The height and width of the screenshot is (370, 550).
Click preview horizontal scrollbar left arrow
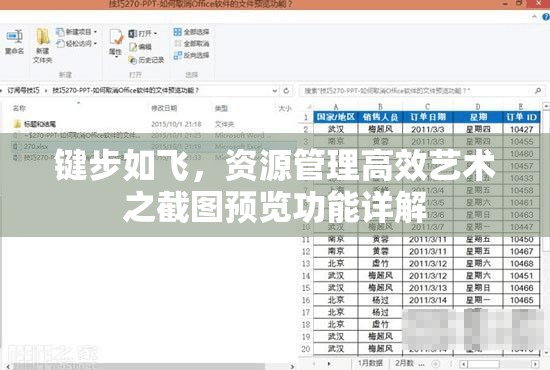(x=463, y=364)
